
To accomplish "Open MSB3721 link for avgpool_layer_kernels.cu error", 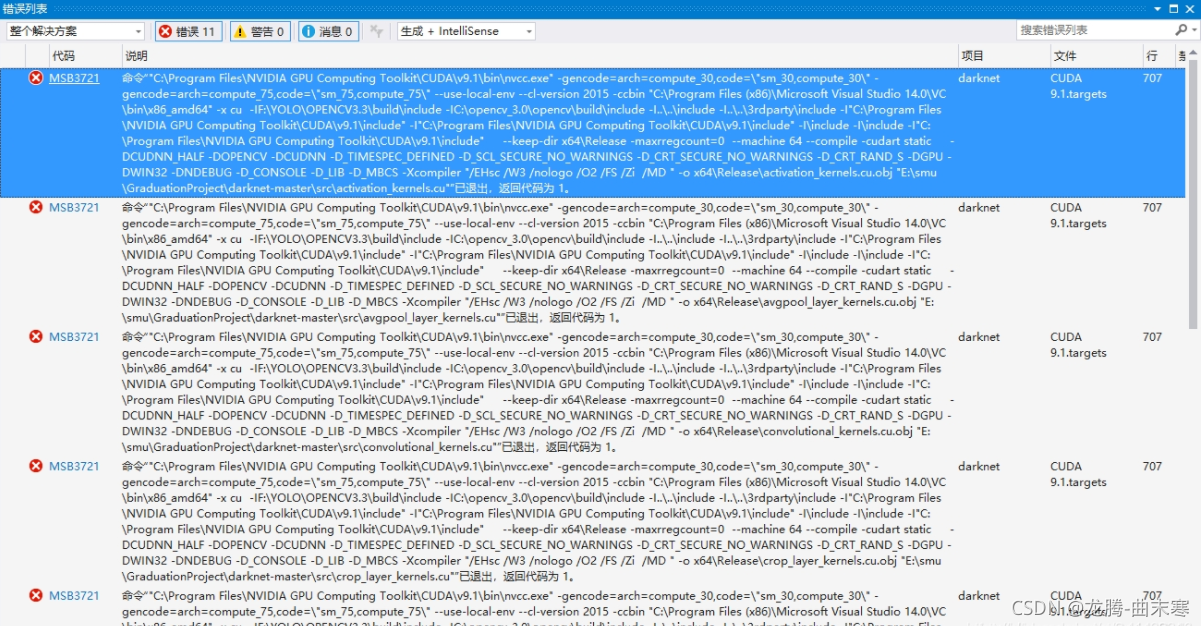I will tap(74, 208).
